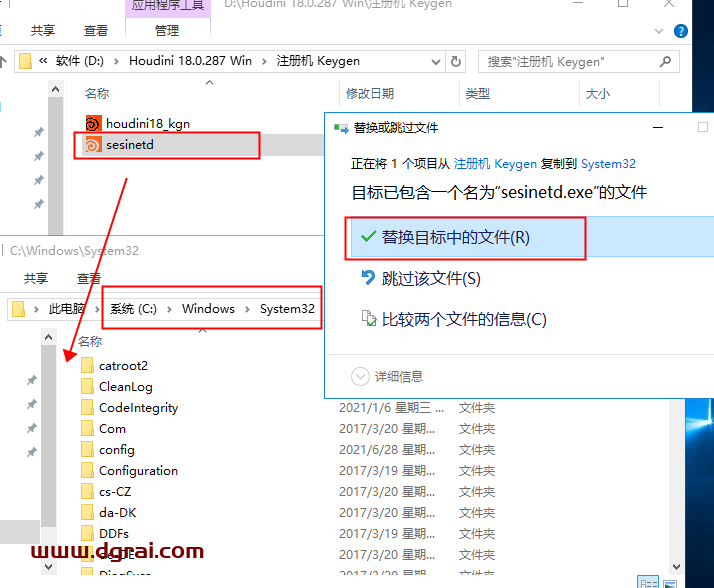Viewport: 714px width, 588px height.
Task: Select the Com folder icon
Action: [x=87, y=428]
